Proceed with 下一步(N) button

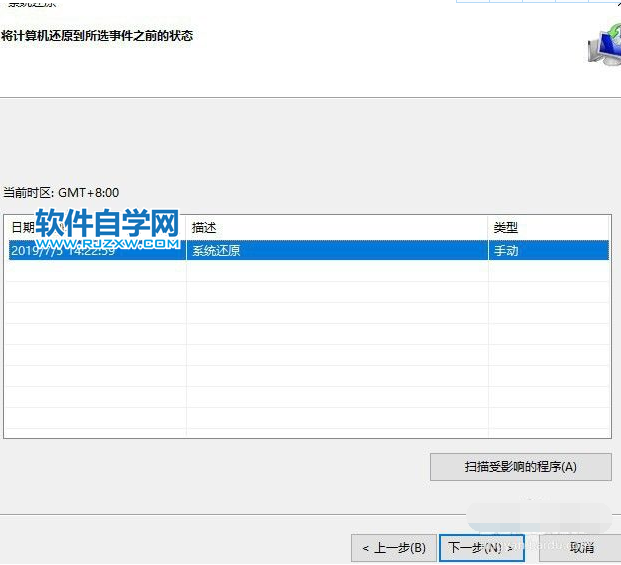point(481,548)
